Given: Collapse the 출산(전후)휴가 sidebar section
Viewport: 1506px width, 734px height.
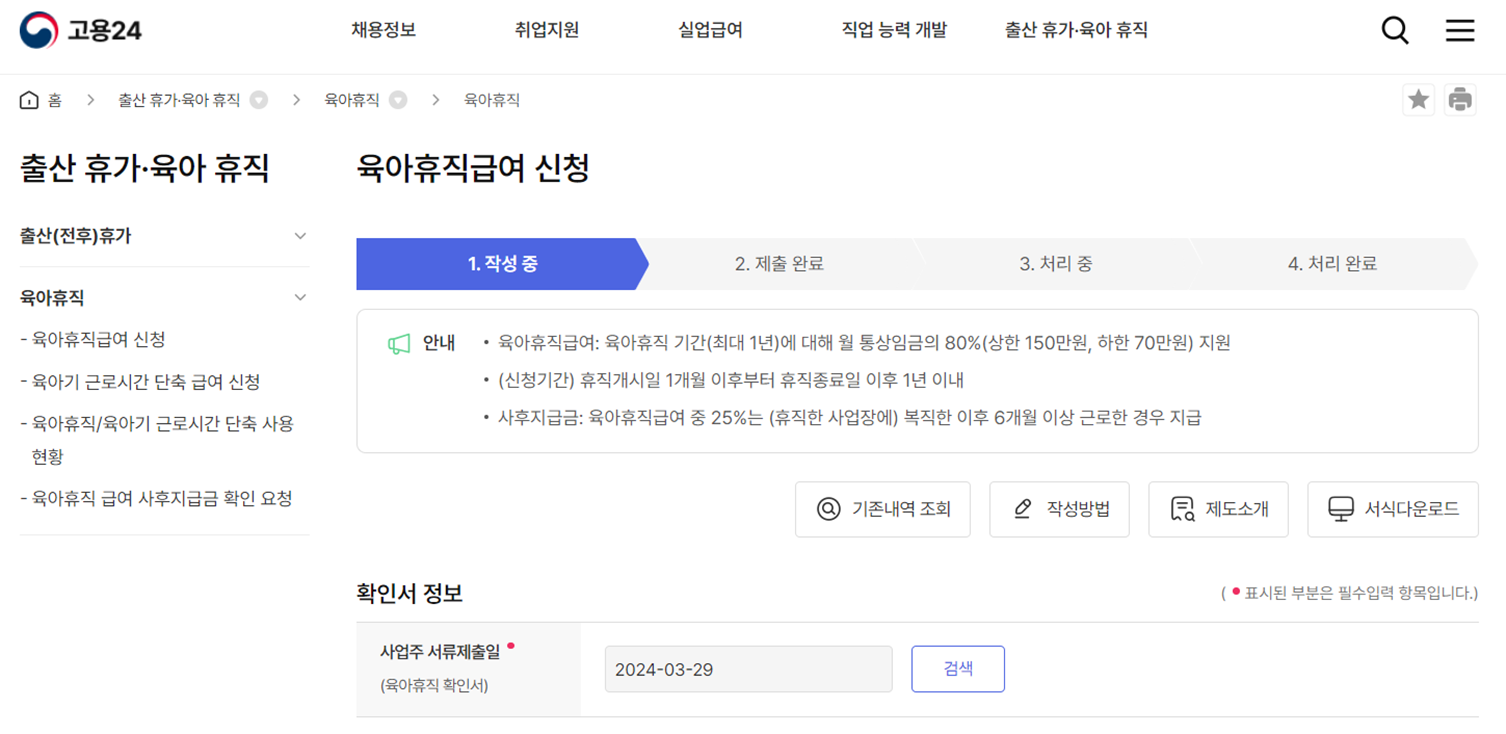Looking at the screenshot, I should pos(300,236).
